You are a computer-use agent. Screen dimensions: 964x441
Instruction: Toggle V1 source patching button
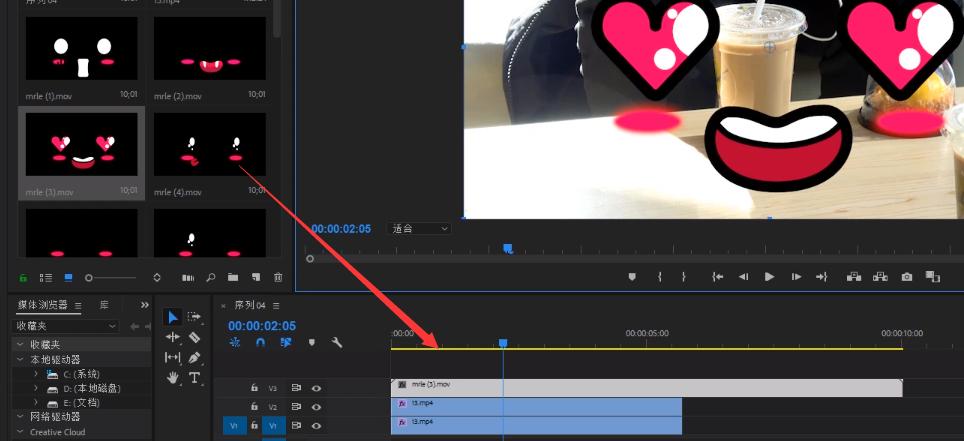[x=234, y=425]
